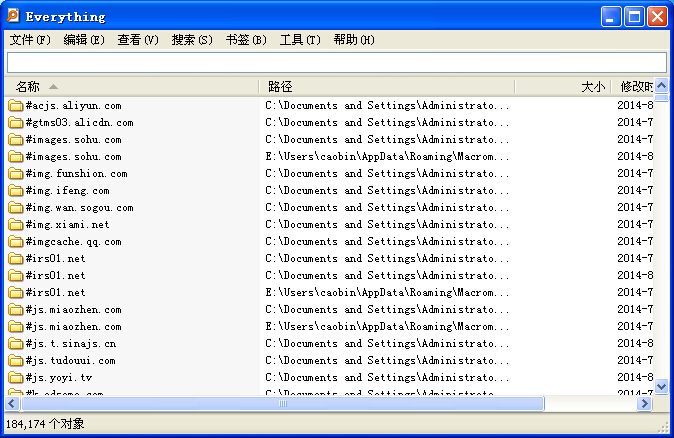This screenshot has width=674, height=438.
Task: Open the 工具(T) menu
Action: (x=300, y=40)
